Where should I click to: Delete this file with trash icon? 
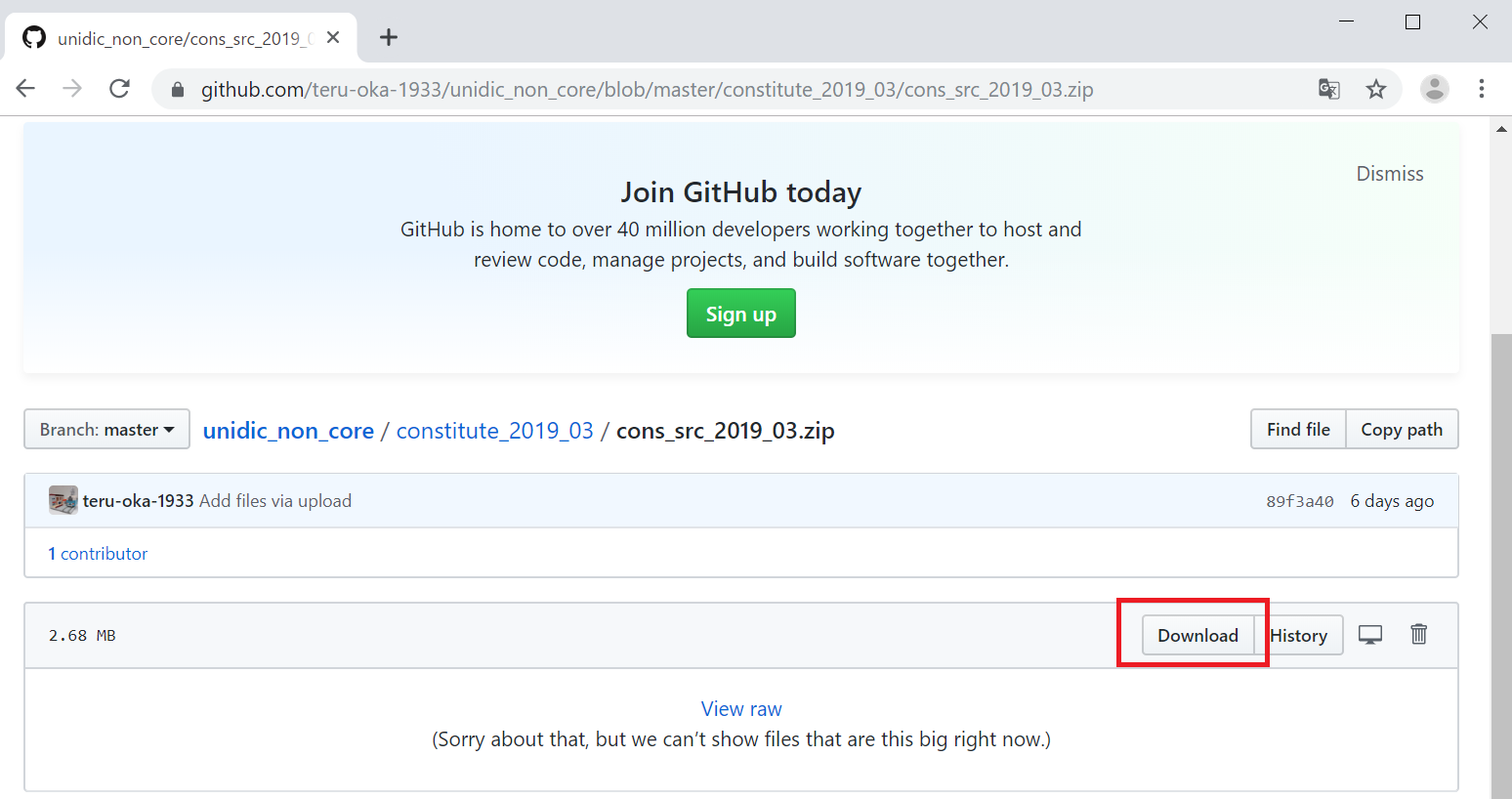coord(1419,635)
